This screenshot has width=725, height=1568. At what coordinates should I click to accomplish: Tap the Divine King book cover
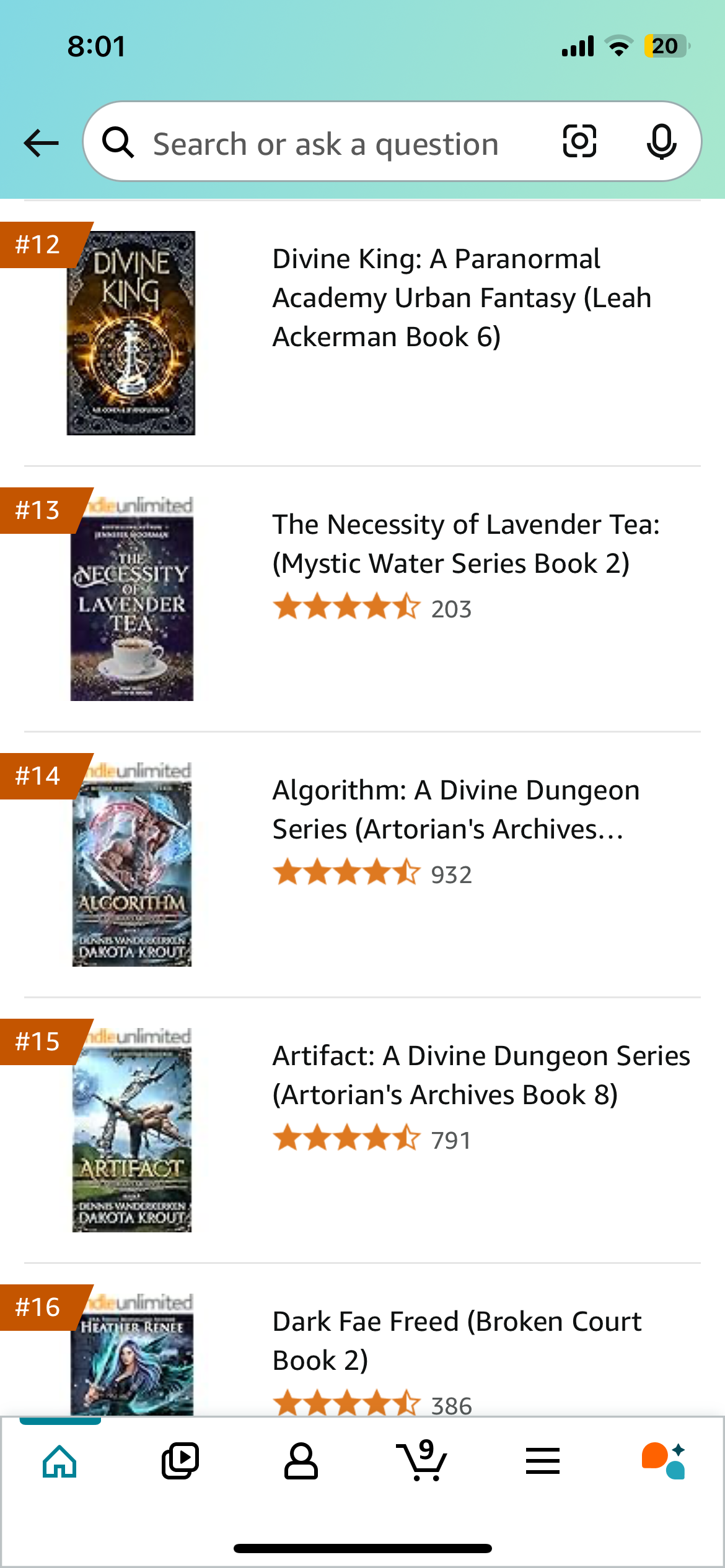(131, 333)
